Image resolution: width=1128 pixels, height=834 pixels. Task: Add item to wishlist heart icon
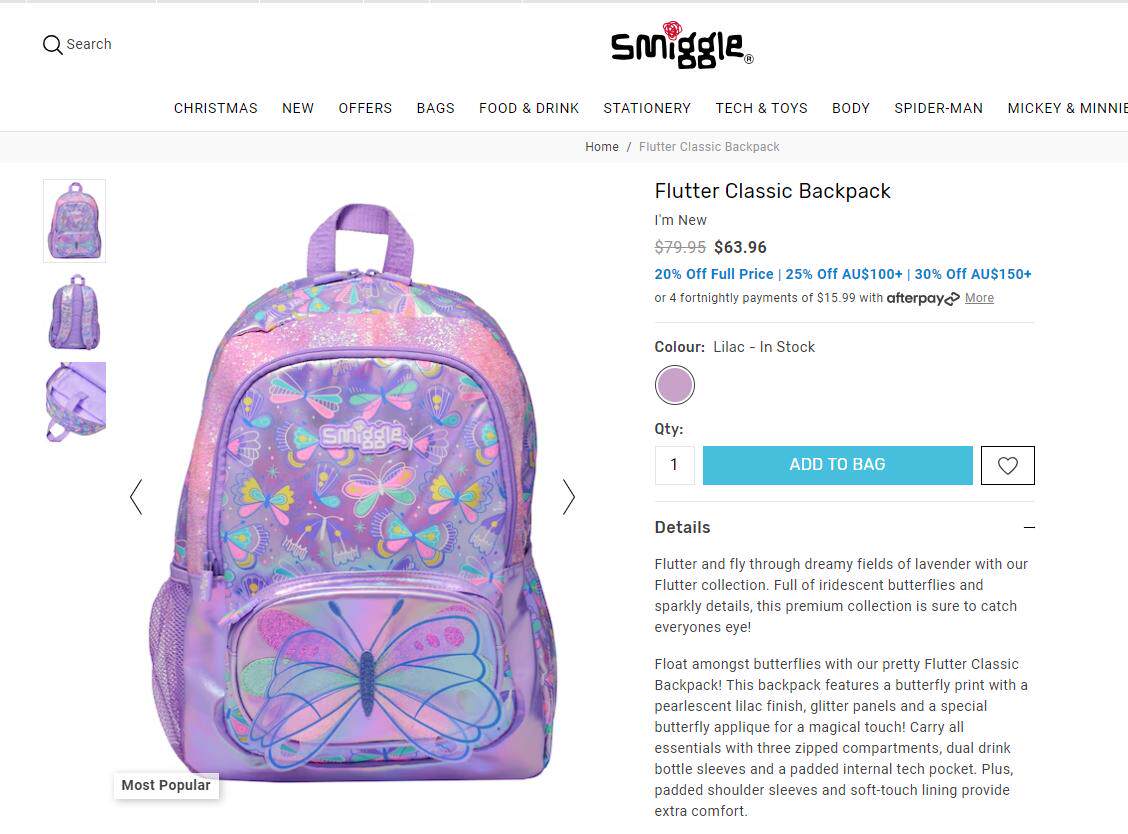(1007, 466)
